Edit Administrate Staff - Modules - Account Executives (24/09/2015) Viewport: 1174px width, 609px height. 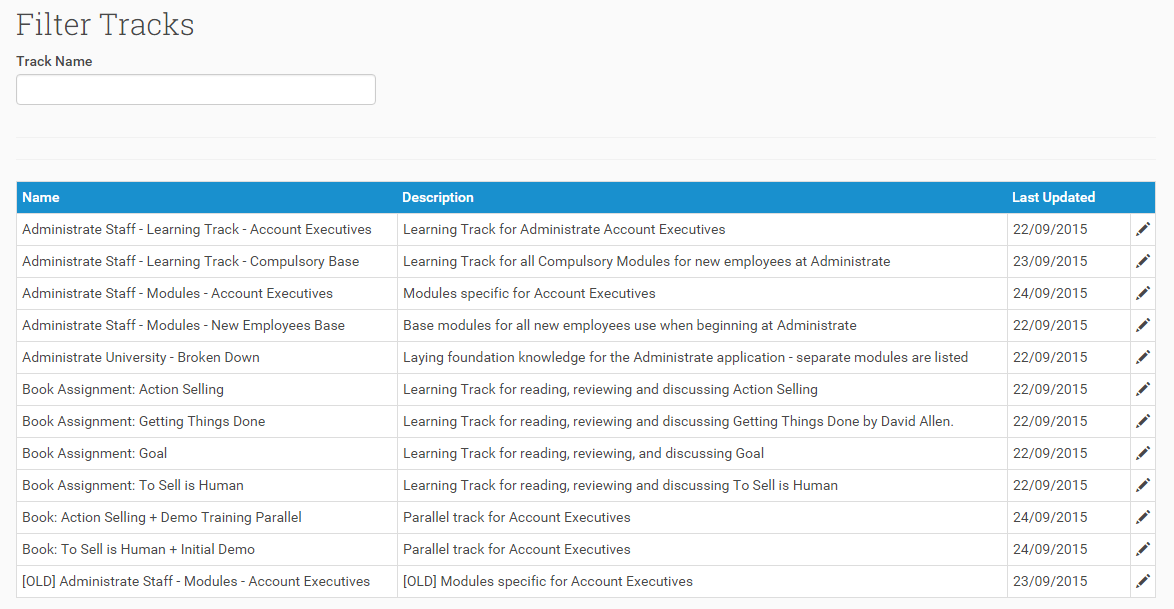pyautogui.click(x=1143, y=294)
